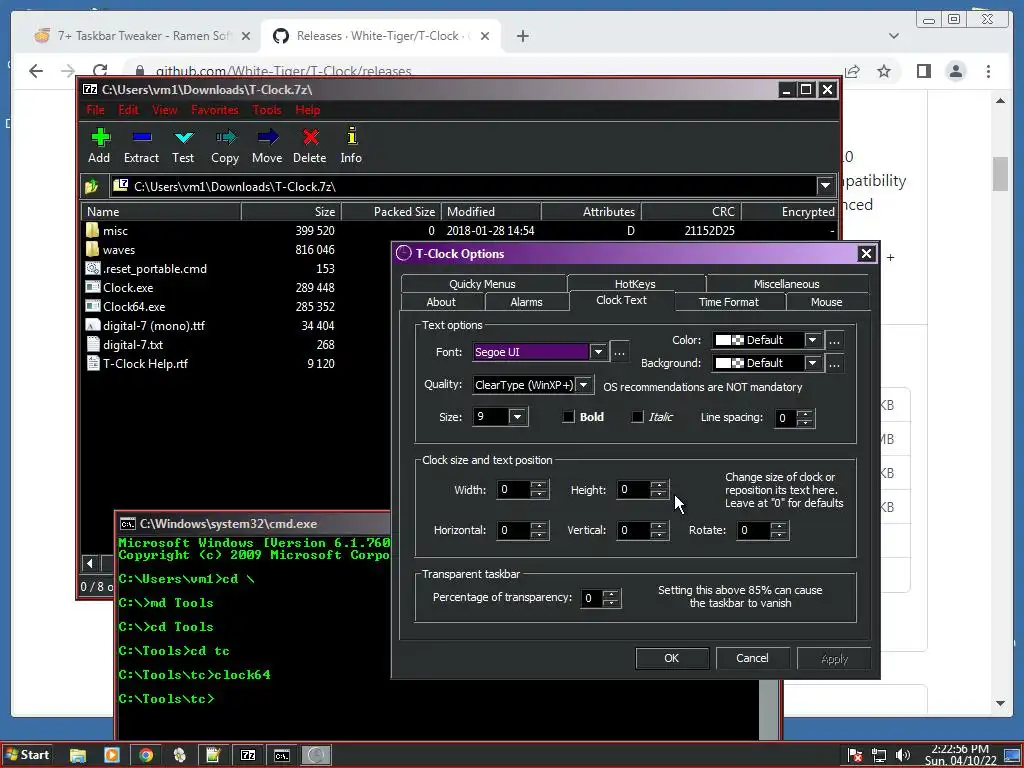Screen dimensions: 1024x768
Task: Click the Width value field
Action: [513, 489]
